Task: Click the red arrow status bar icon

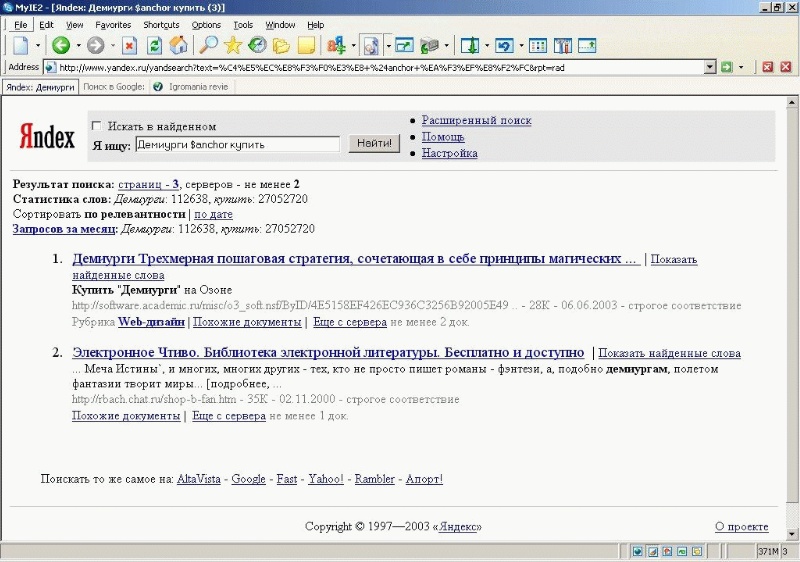Action: tap(667, 551)
